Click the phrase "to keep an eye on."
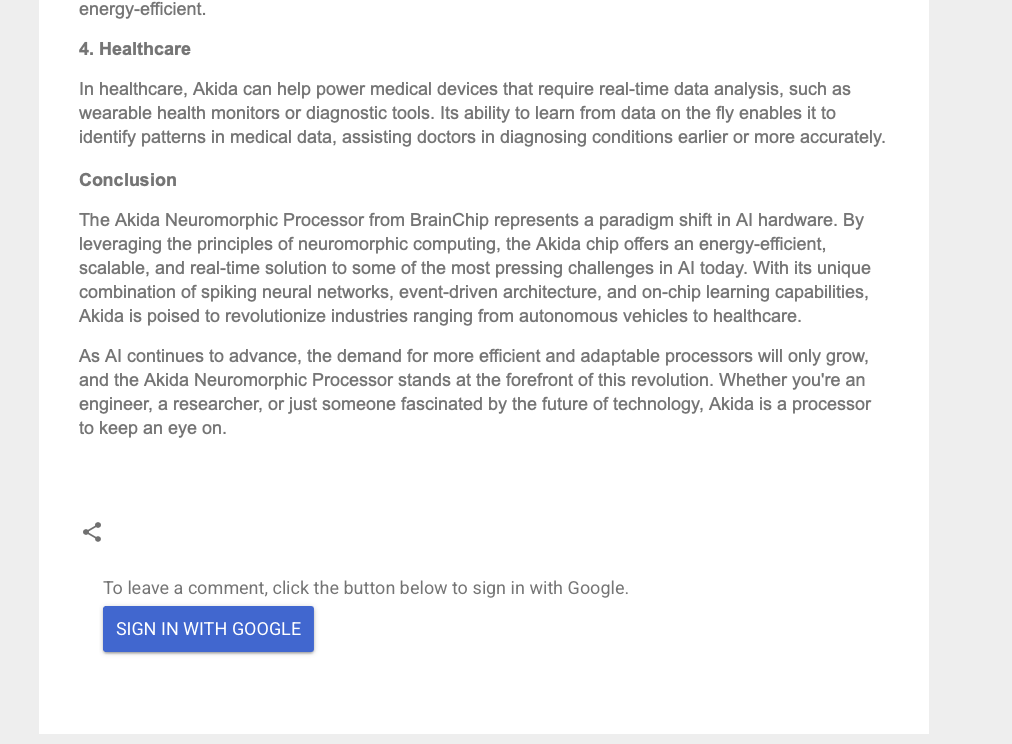 (153, 428)
